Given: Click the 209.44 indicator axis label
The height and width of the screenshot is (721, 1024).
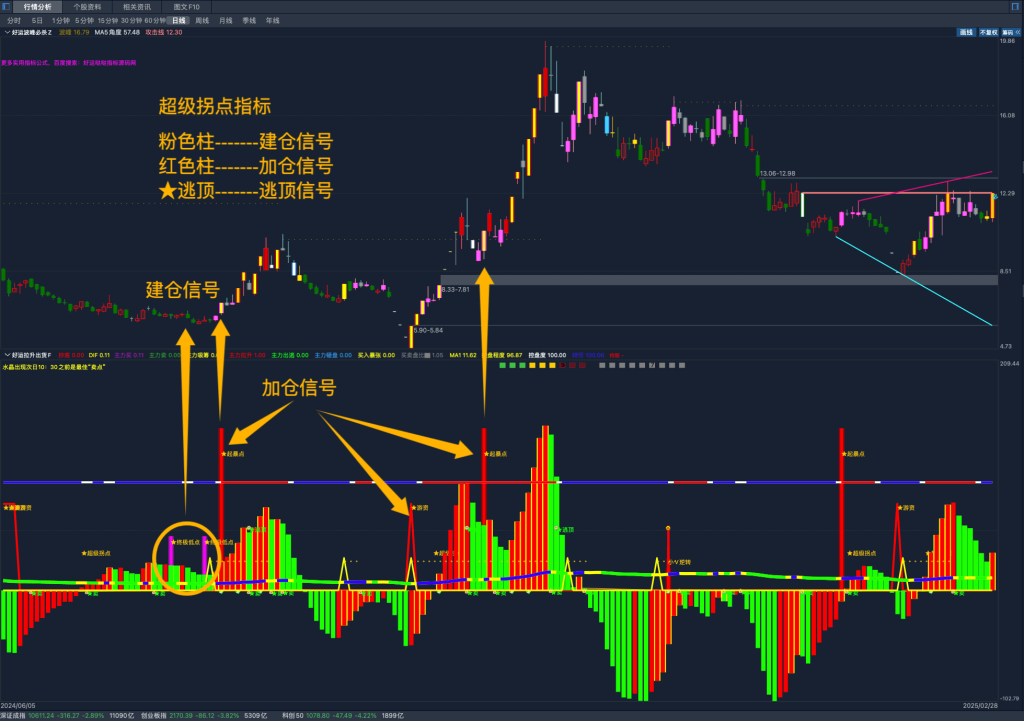Looking at the screenshot, I should pos(1009,364).
